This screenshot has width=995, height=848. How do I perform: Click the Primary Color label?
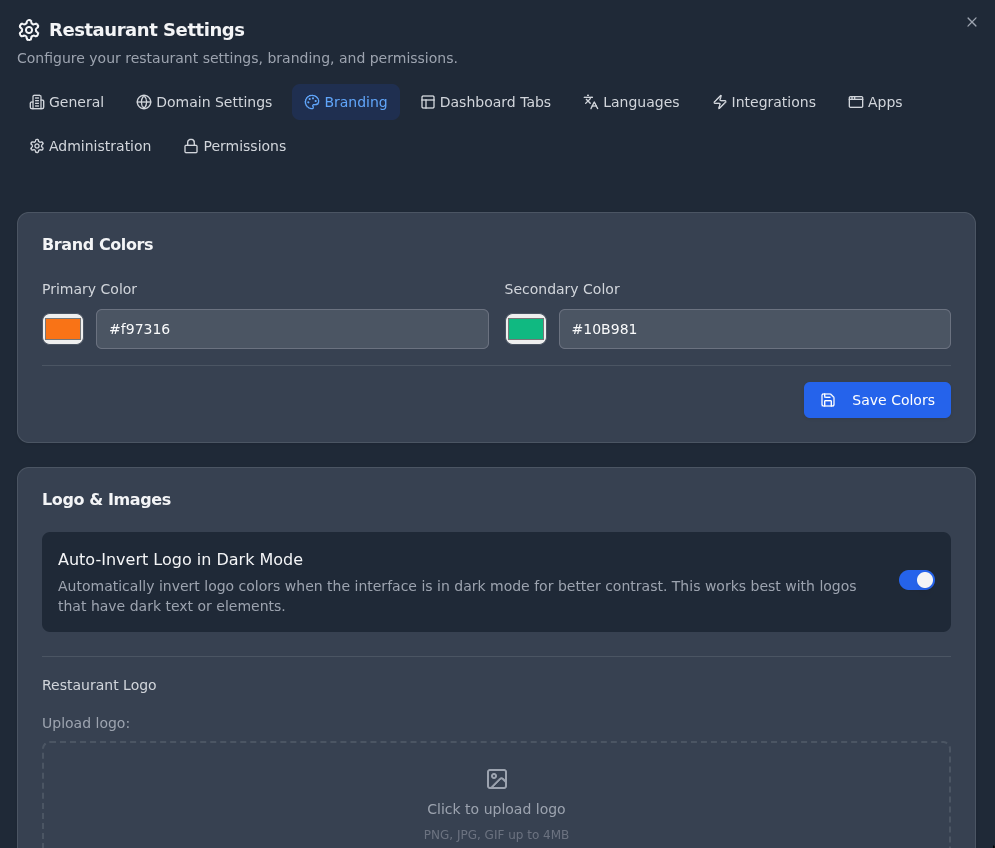pyautogui.click(x=89, y=289)
